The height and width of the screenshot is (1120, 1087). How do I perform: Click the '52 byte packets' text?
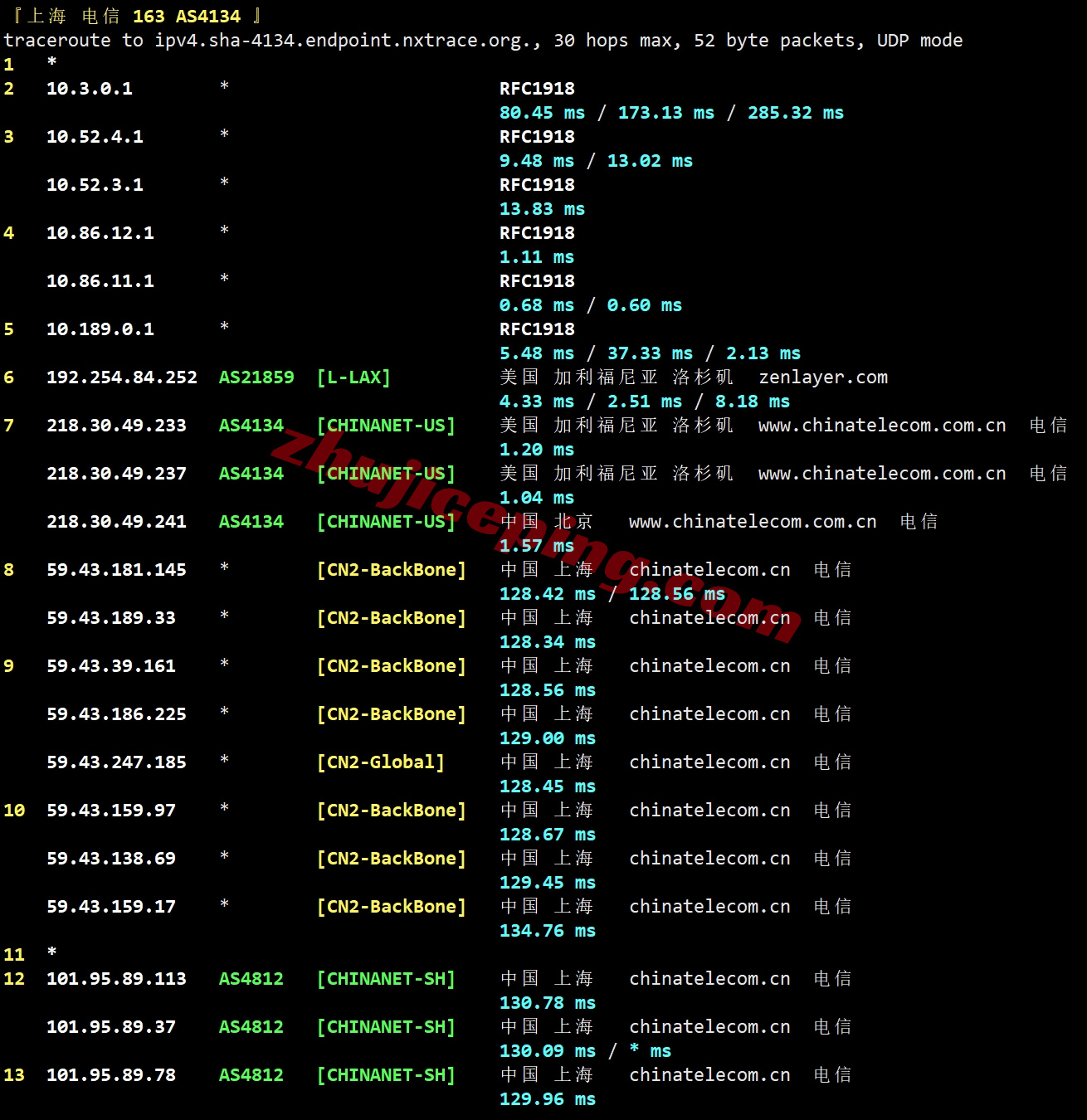(779, 41)
